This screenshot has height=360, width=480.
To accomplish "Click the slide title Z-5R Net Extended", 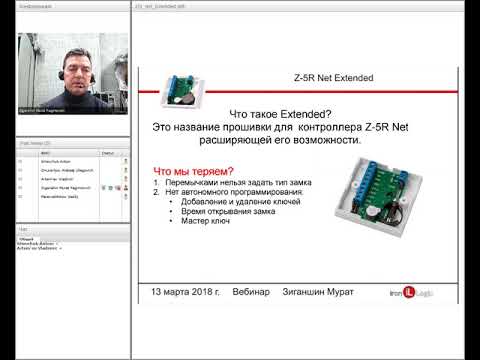I will [x=334, y=78].
